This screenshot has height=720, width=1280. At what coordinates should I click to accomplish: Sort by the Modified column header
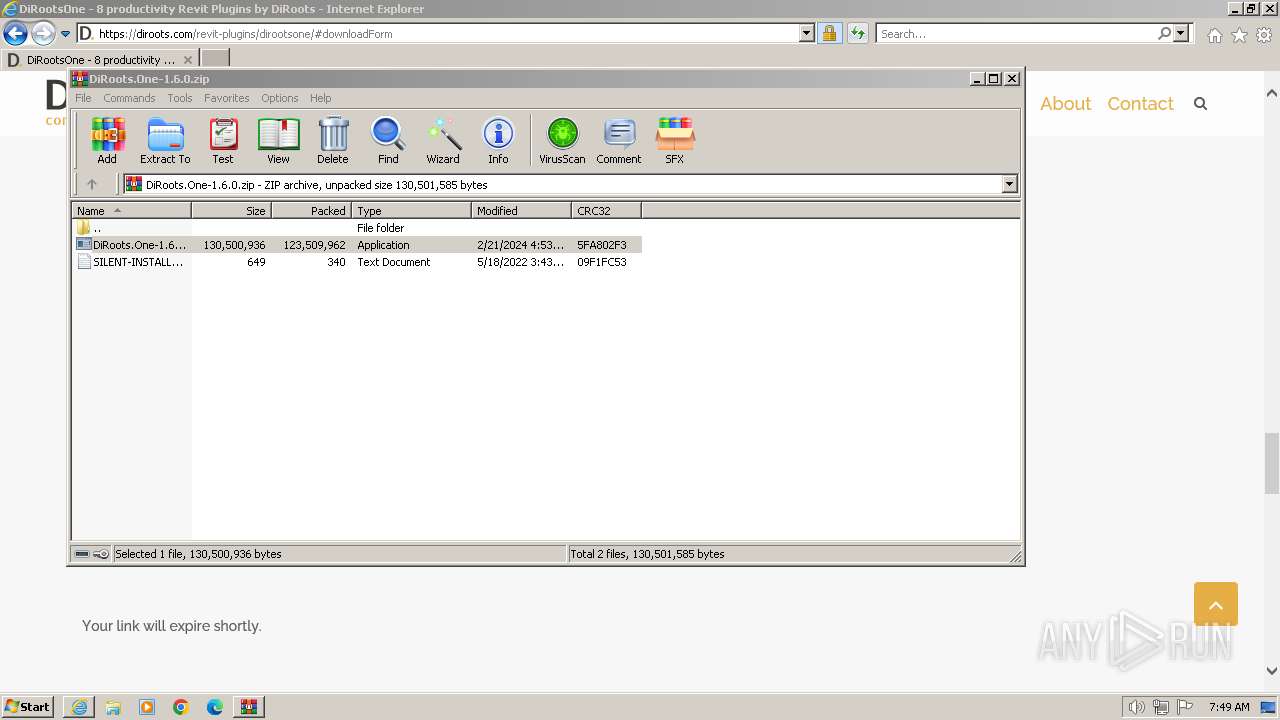pyautogui.click(x=521, y=211)
